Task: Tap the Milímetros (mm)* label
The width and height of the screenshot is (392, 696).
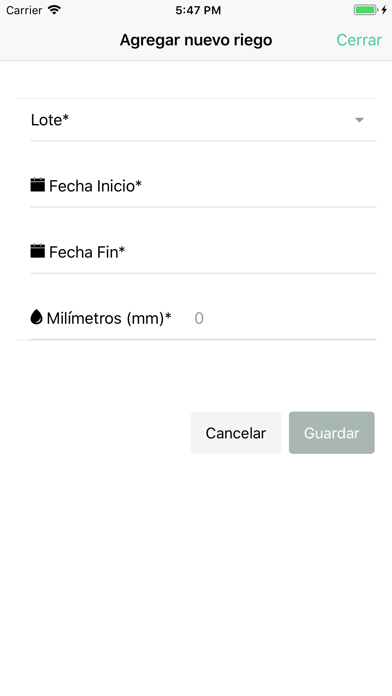Action: [x=109, y=318]
